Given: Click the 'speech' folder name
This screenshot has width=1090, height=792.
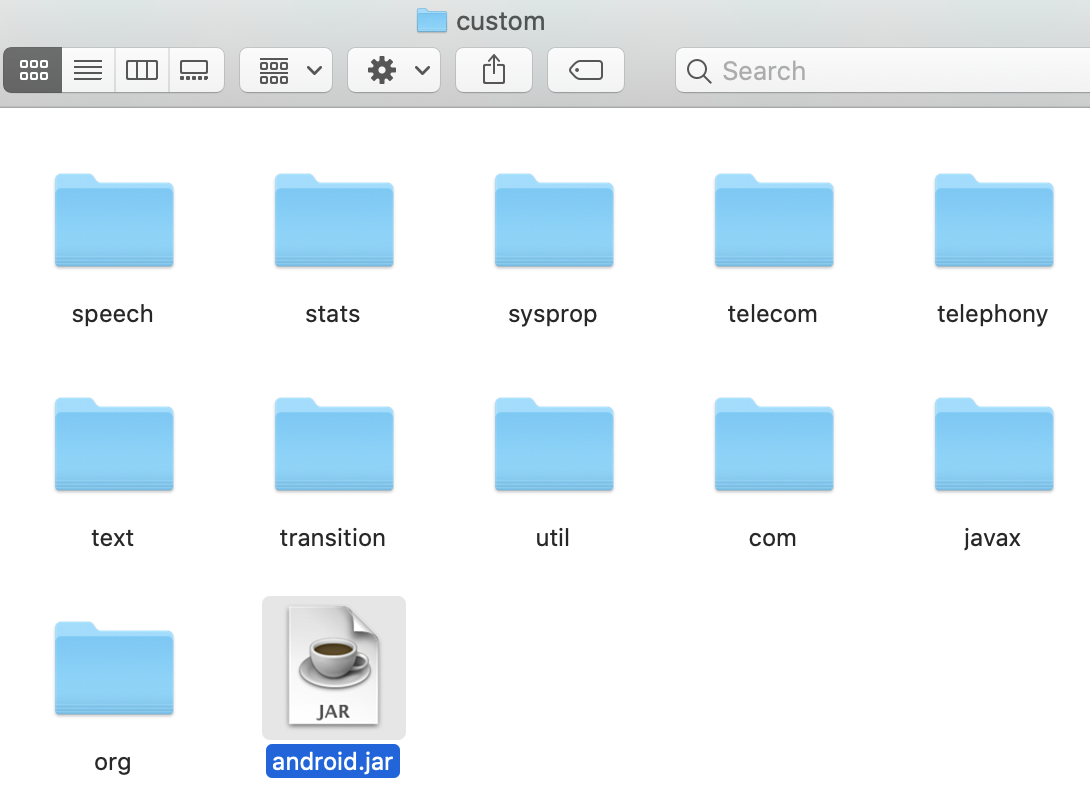Looking at the screenshot, I should coord(113,314).
